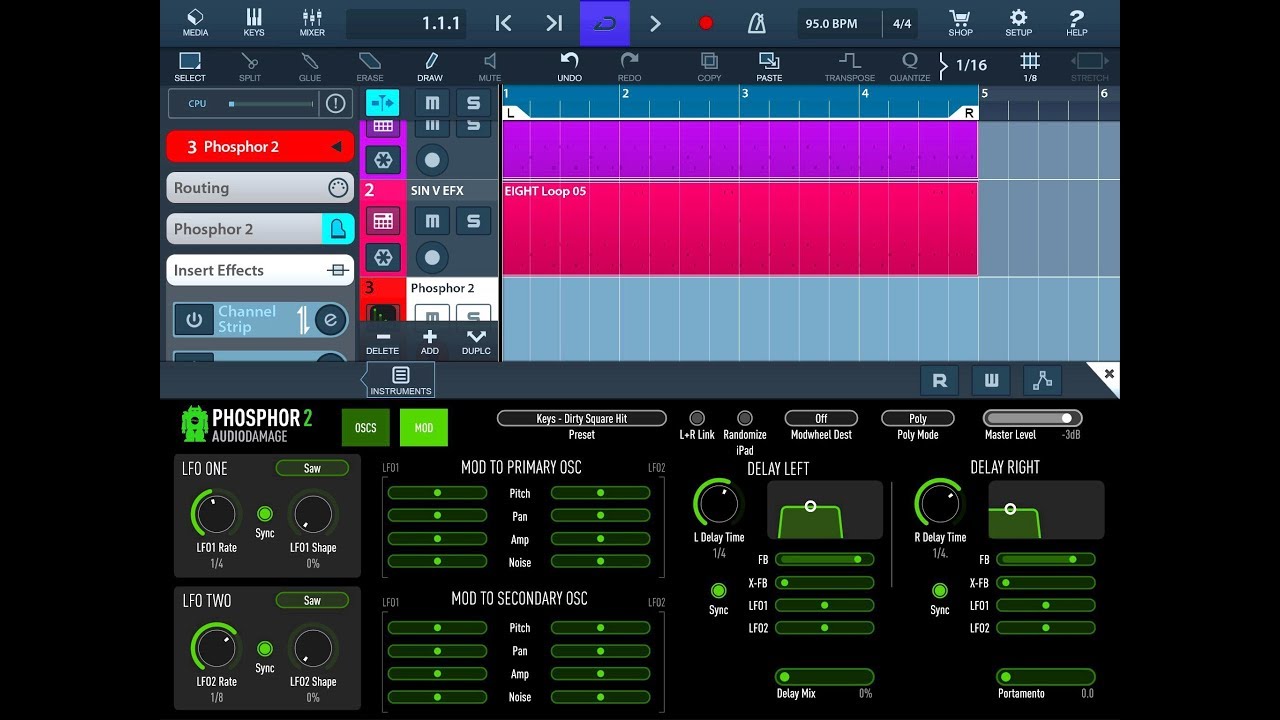Viewport: 1280px width, 720px height.
Task: Click the L Delay Time knob
Action: 719,504
